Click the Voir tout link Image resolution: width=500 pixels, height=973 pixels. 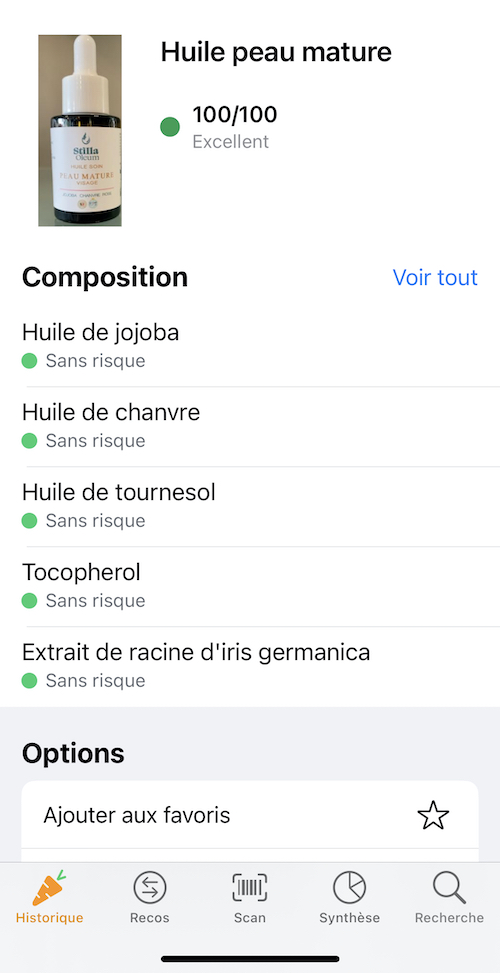pos(435,277)
